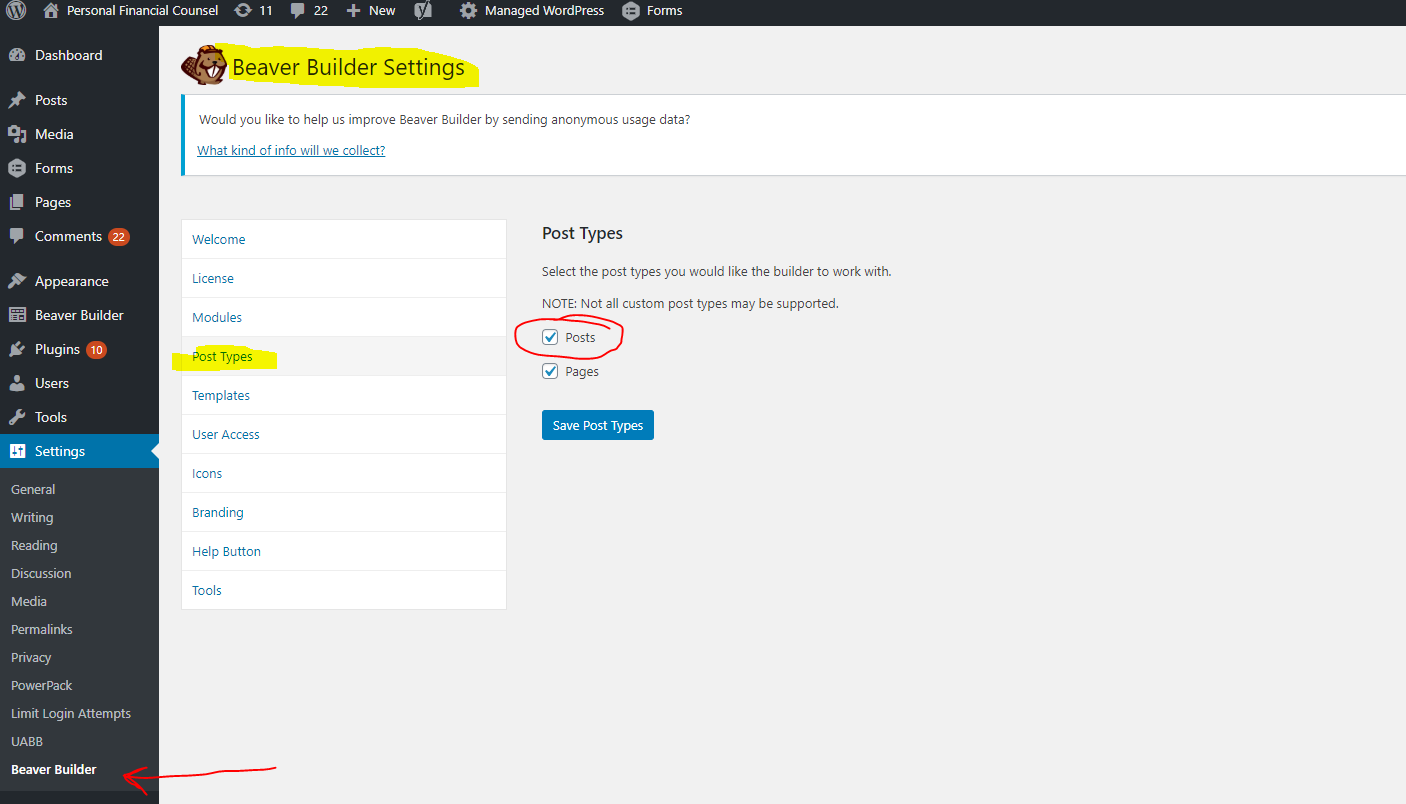The height and width of the screenshot is (804, 1406).
Task: Select the Post Types settings tab
Action: (343, 356)
